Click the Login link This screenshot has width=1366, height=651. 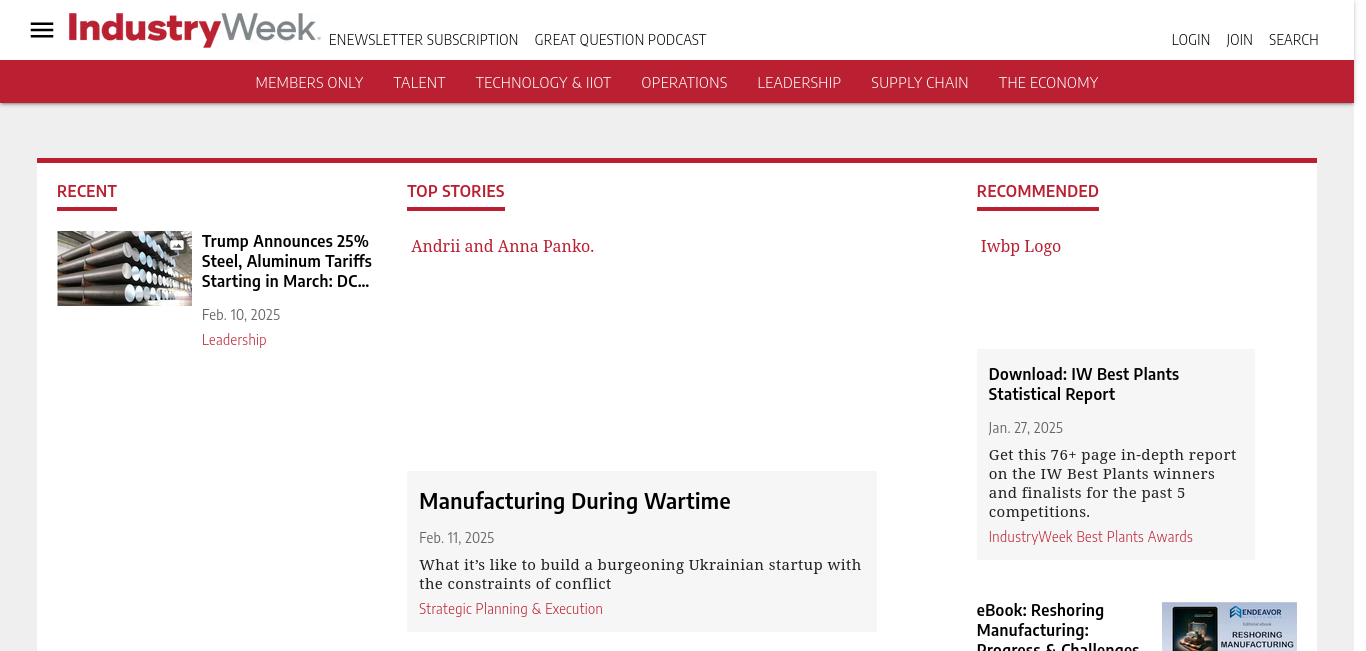[x=1191, y=40]
